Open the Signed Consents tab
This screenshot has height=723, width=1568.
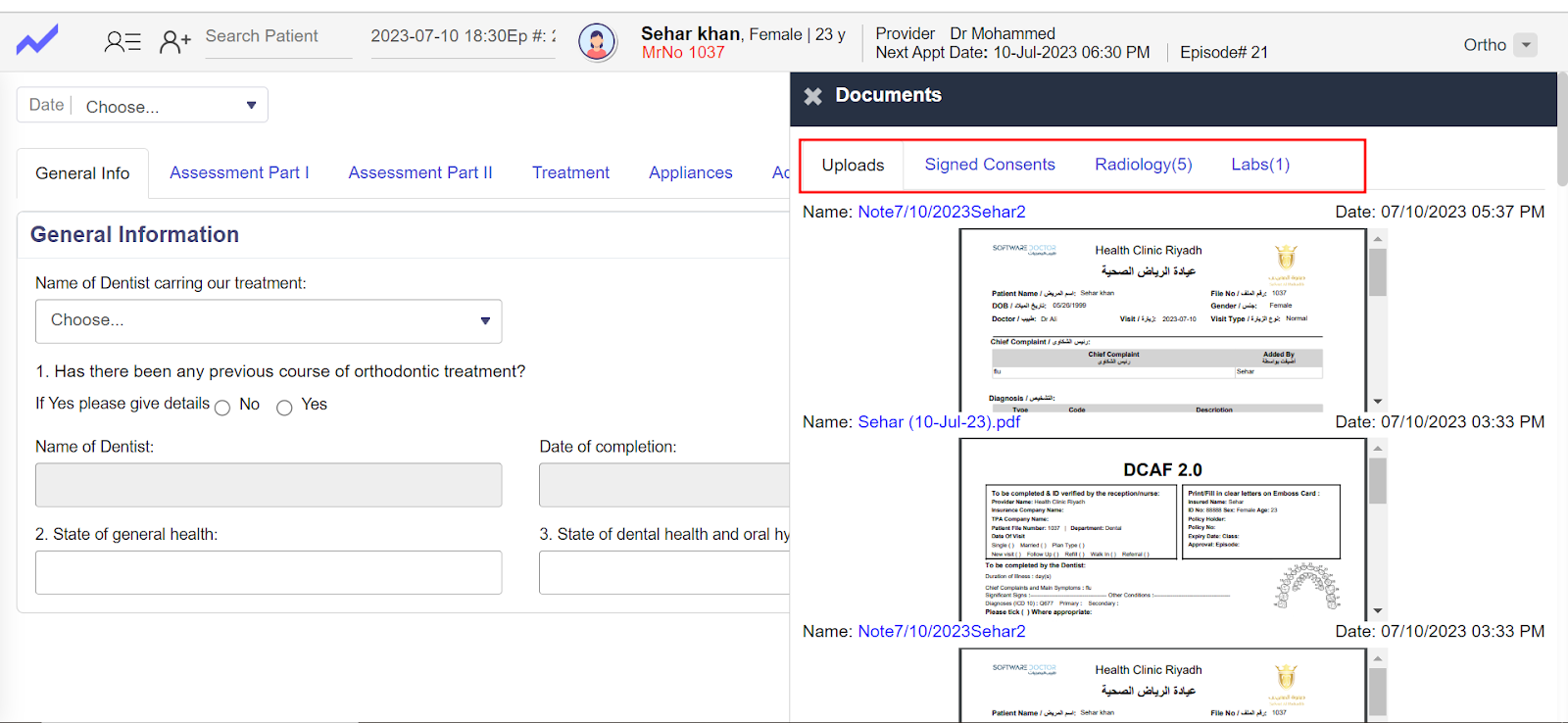990,165
